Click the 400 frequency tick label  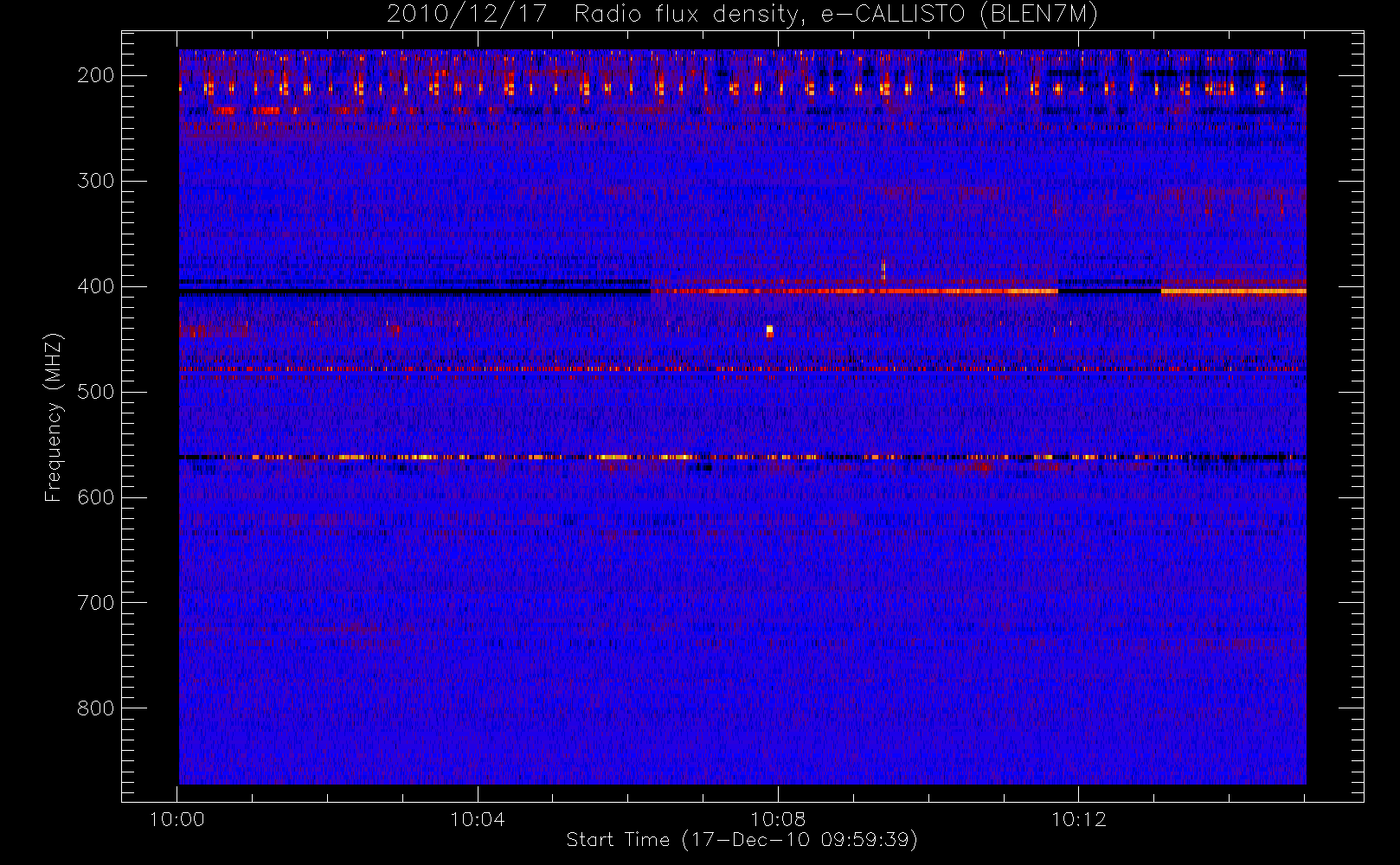pos(96,286)
